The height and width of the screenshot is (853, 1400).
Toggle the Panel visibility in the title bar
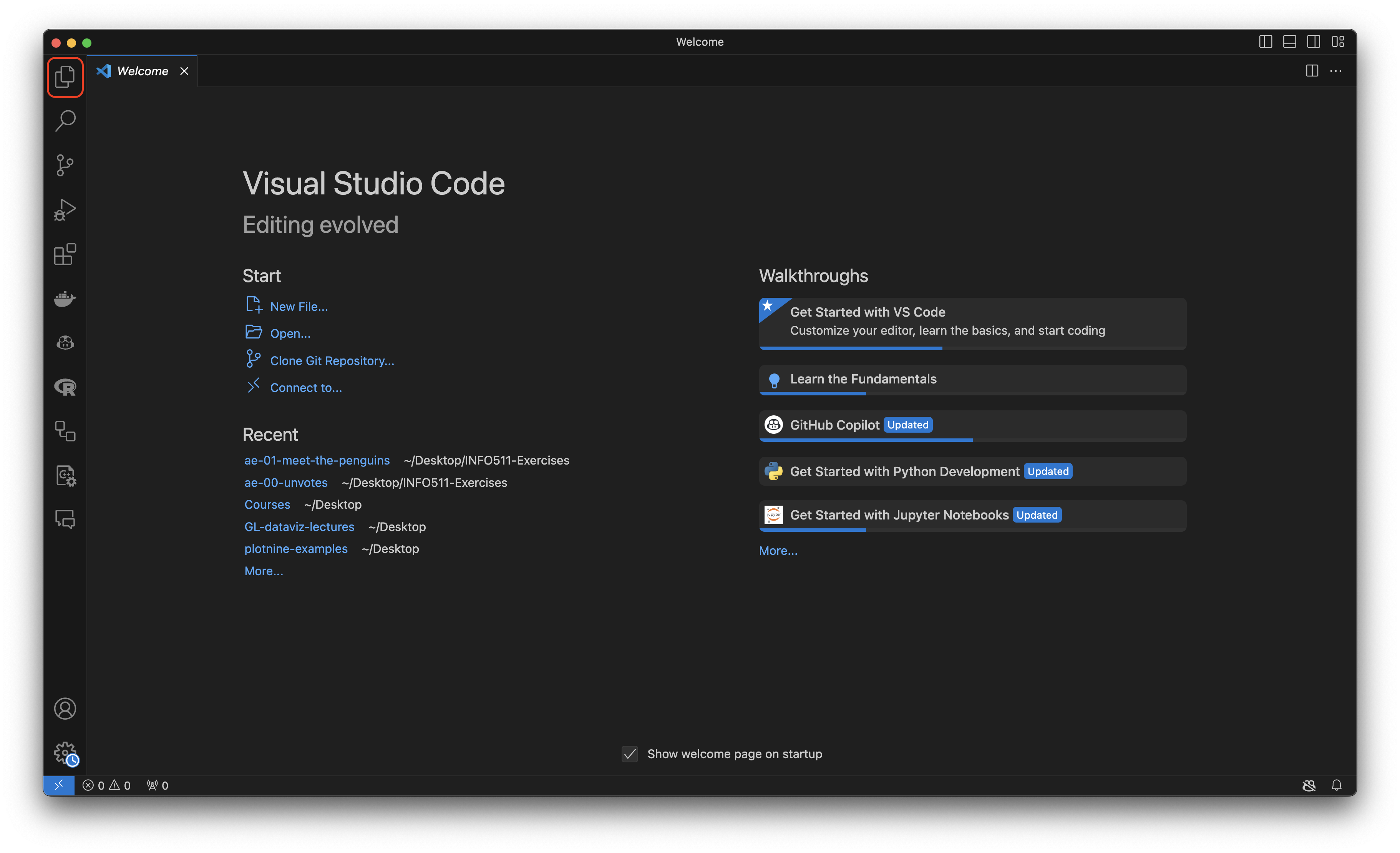pos(1289,41)
